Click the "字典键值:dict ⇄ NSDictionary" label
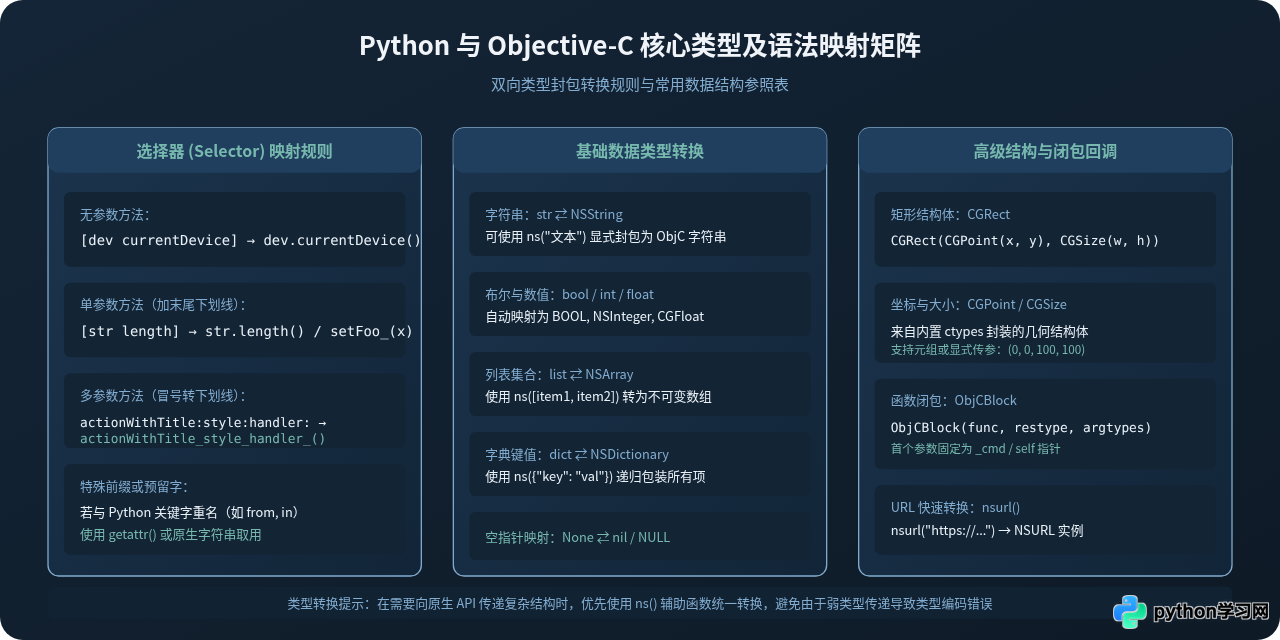This screenshot has height=640, width=1280. [x=577, y=454]
